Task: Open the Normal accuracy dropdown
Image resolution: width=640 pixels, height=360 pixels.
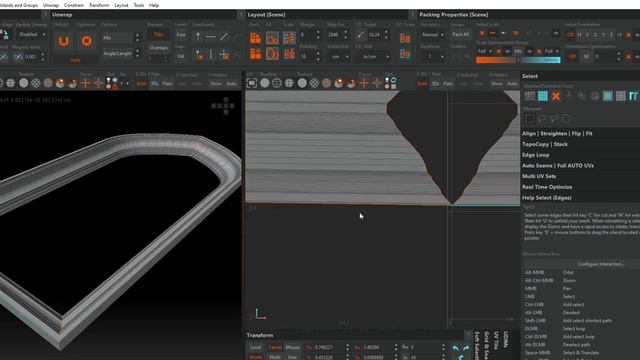Action: 433,35
